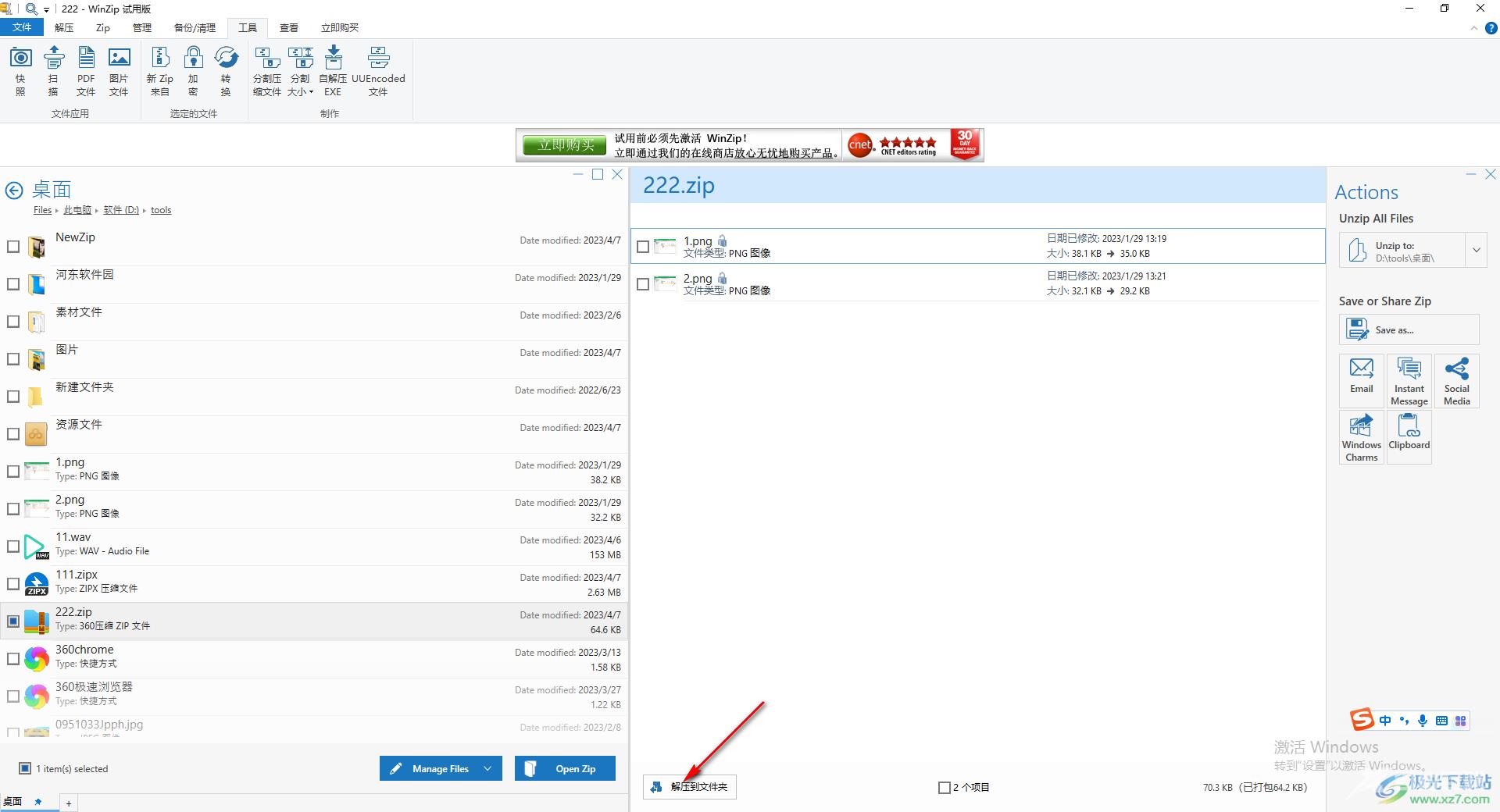The width and height of the screenshot is (1500, 812).
Task: Open the quick access search dropdown
Action: [46, 9]
